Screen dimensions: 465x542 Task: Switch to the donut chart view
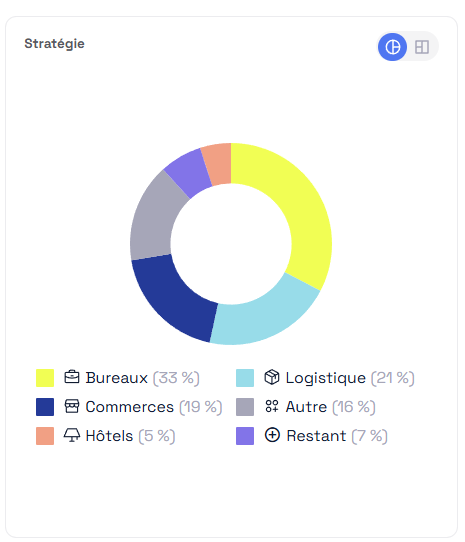click(392, 47)
